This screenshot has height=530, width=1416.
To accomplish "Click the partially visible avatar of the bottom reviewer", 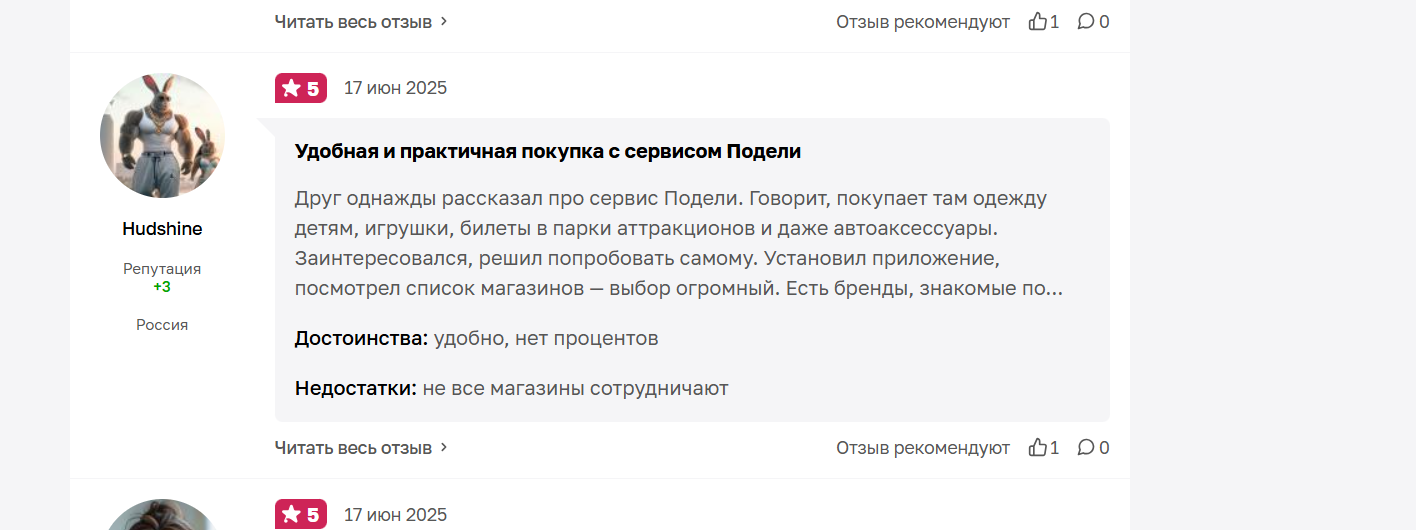I will click(162, 516).
